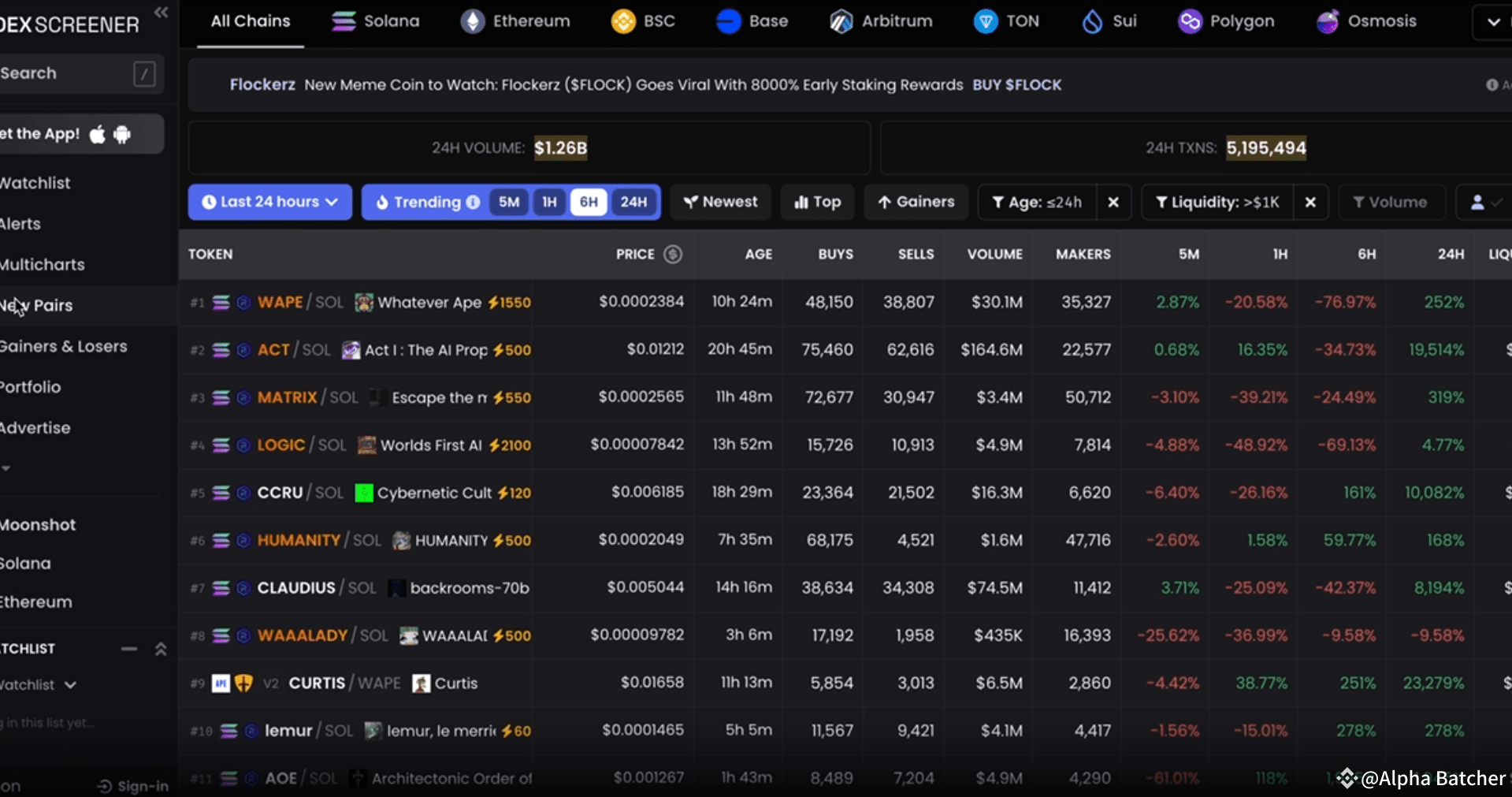This screenshot has width=1512, height=797.
Task: Remove the Age ≤24h filter
Action: [1113, 203]
